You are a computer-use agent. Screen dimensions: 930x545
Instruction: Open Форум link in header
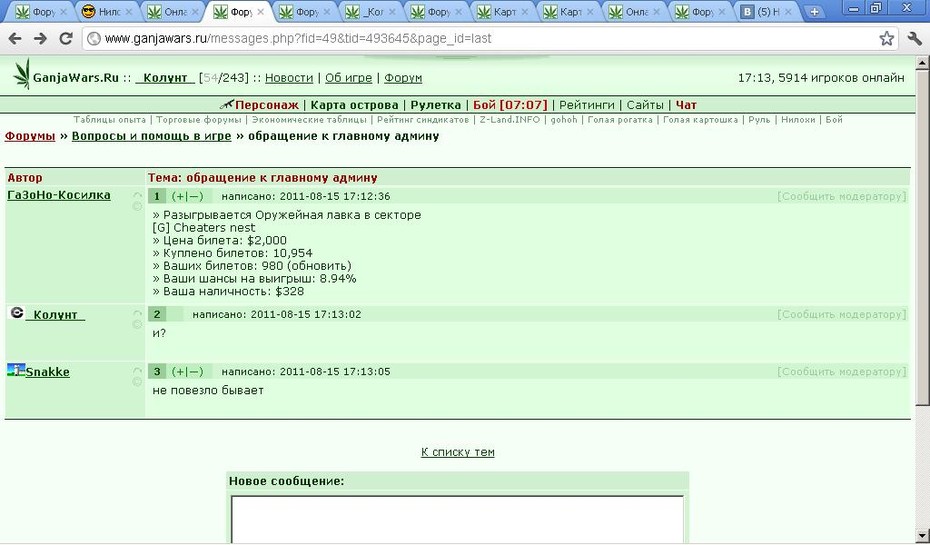click(x=403, y=78)
